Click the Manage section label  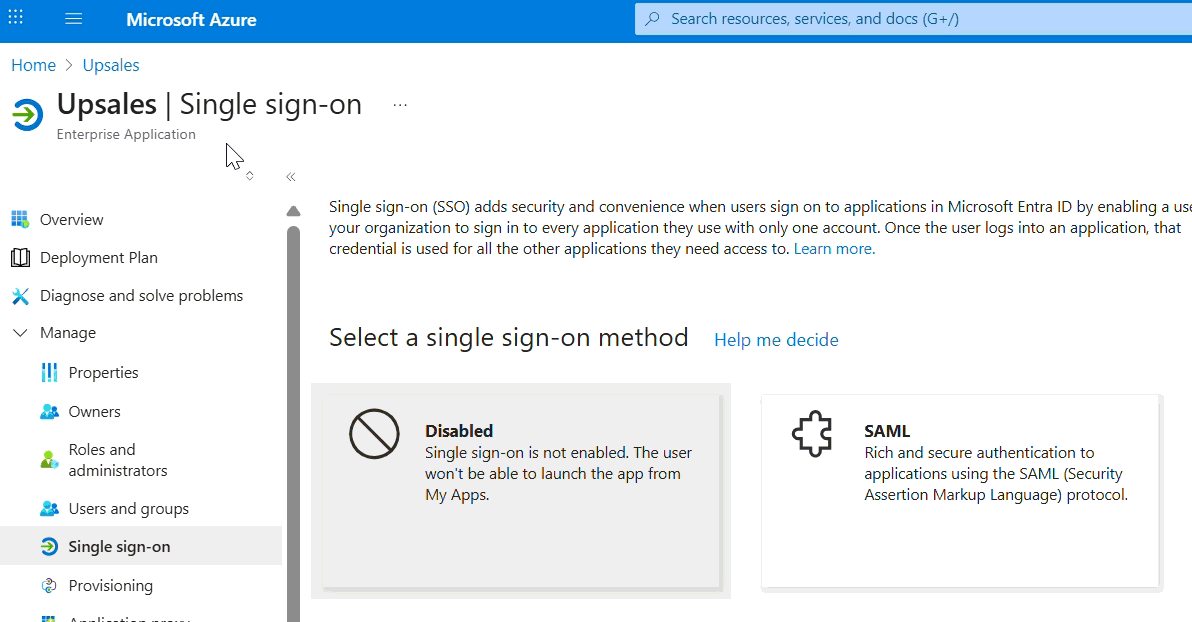click(x=68, y=333)
